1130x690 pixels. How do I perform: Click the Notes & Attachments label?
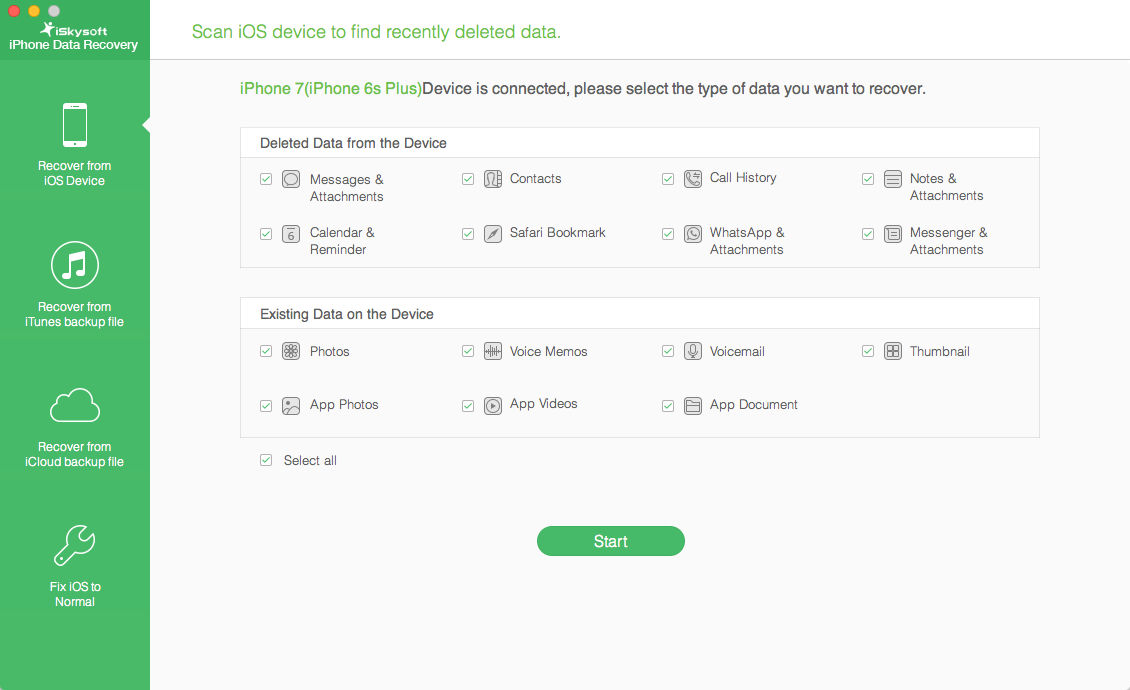(x=946, y=187)
